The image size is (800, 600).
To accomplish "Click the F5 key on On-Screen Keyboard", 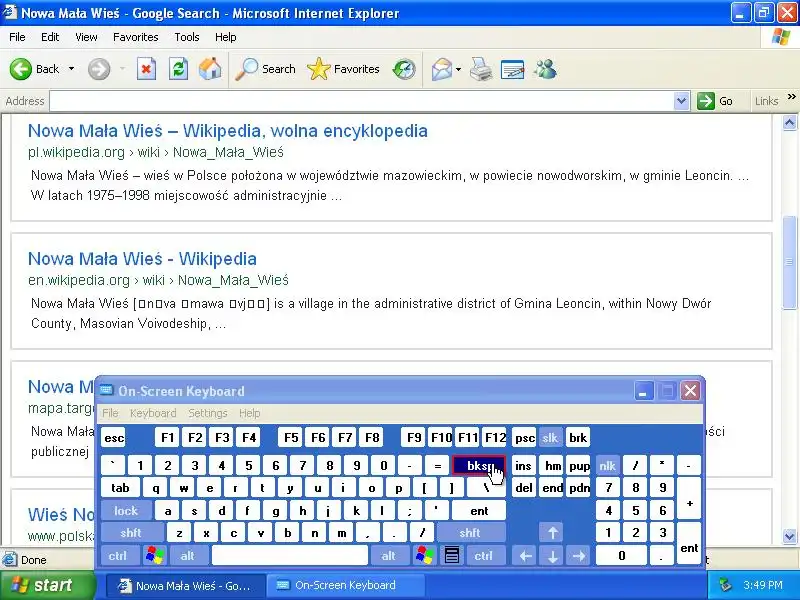I will [291, 438].
